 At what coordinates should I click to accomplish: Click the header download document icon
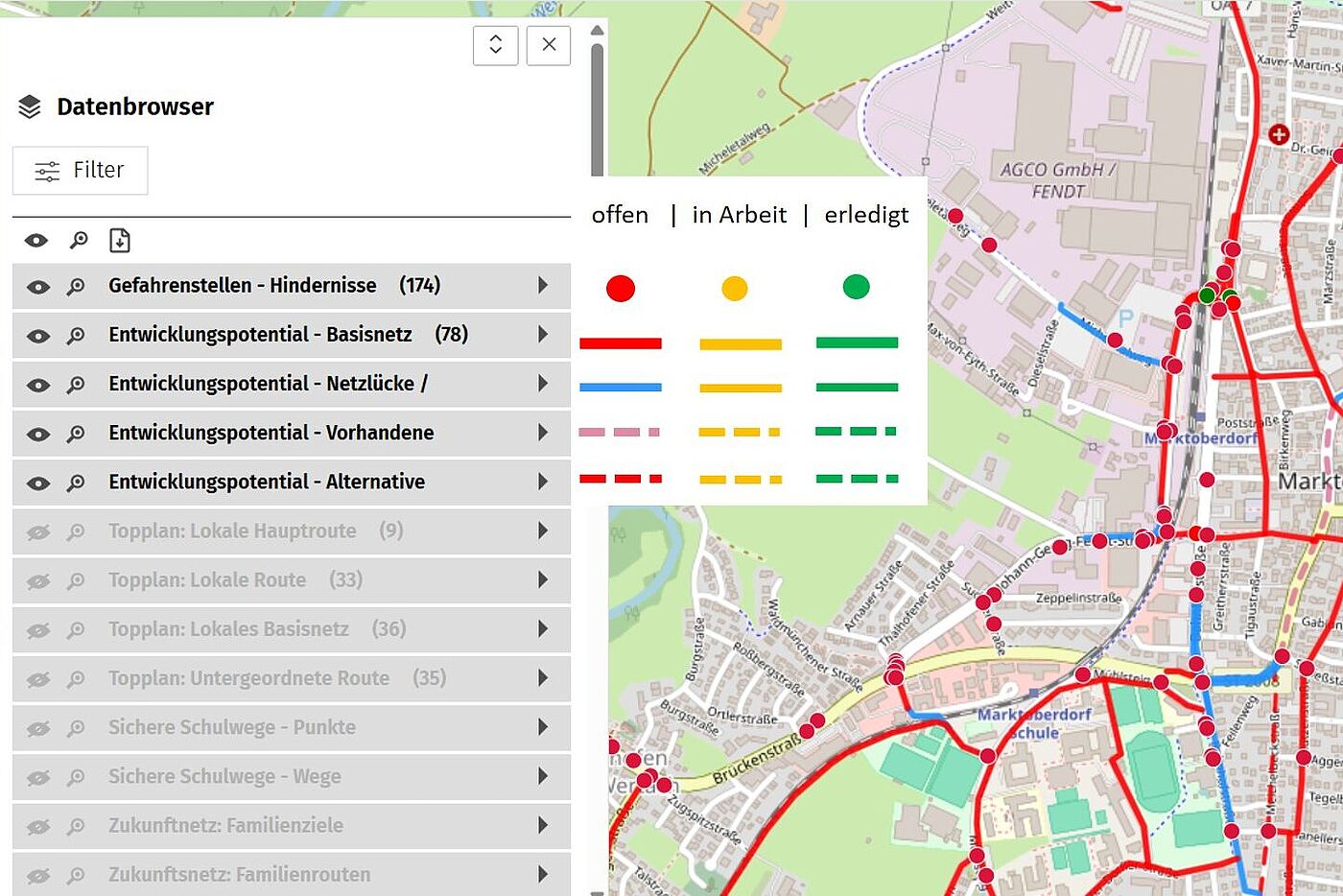point(120,241)
